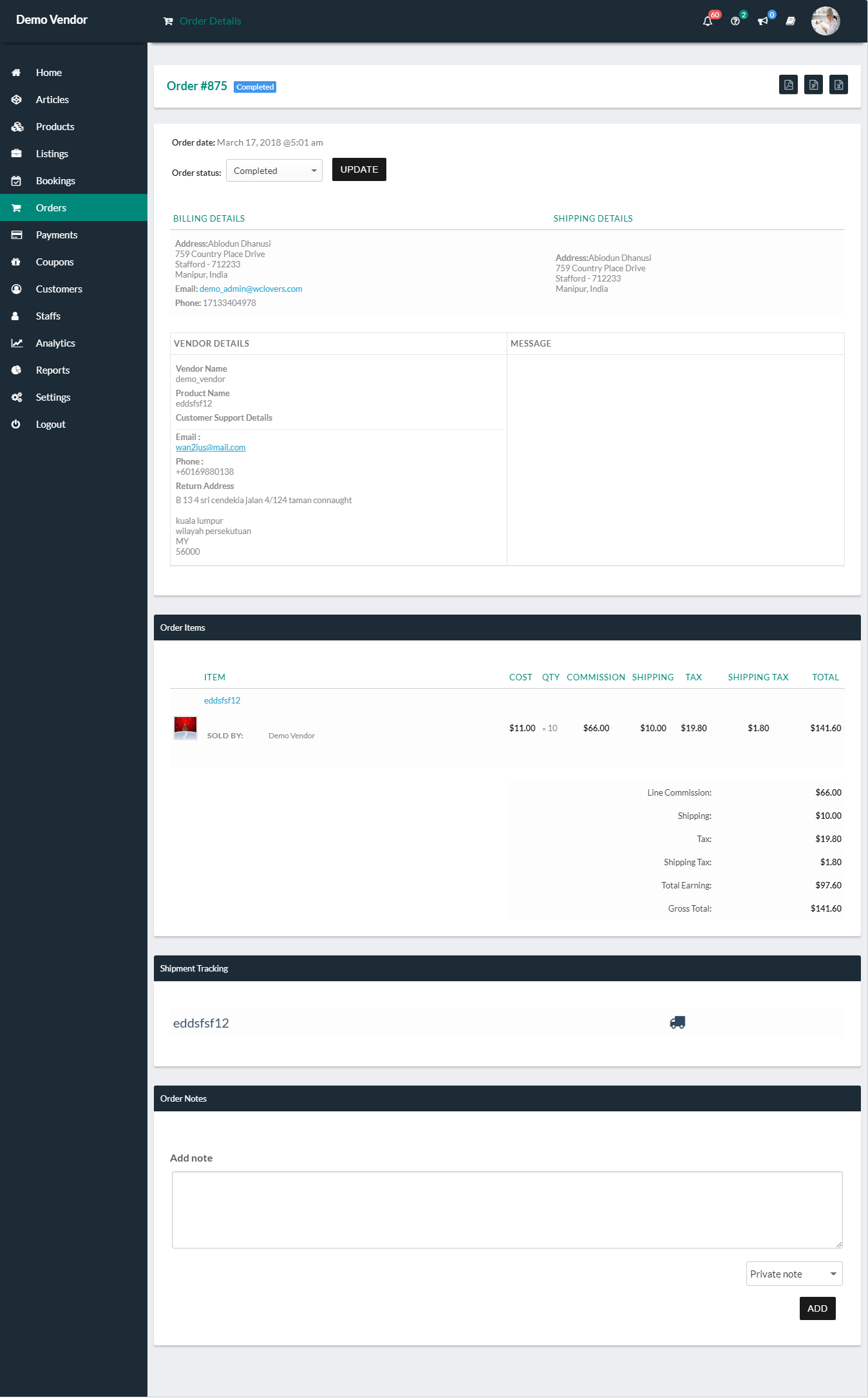Click the SHIPPING DETAILS heading

pyautogui.click(x=593, y=218)
